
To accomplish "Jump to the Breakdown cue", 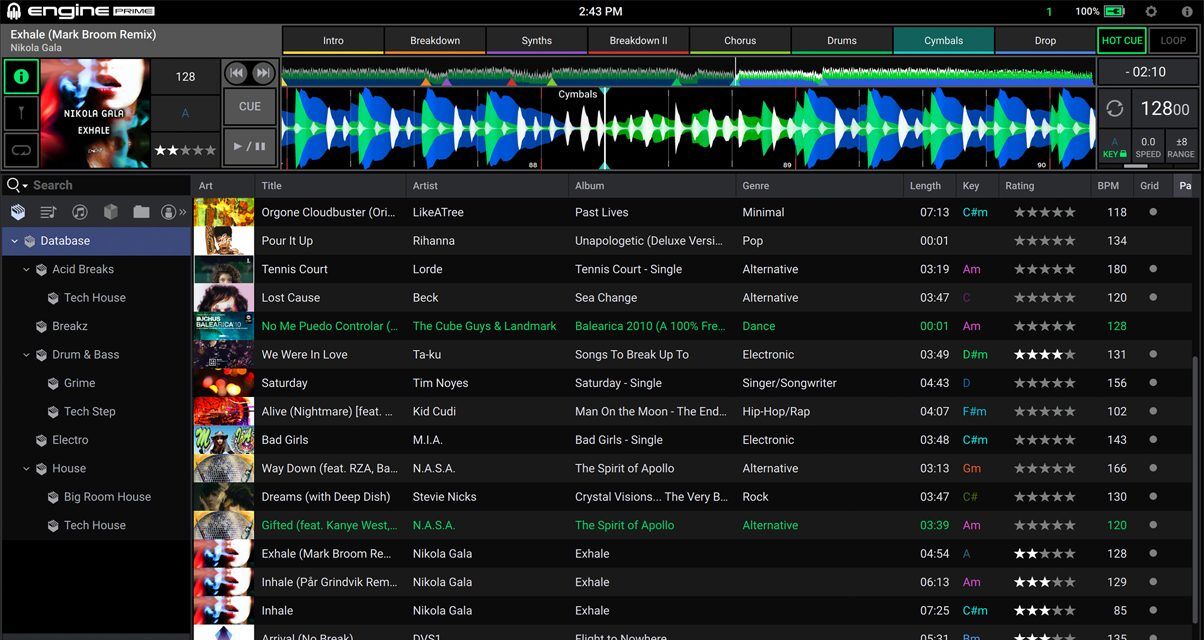I will pos(435,40).
